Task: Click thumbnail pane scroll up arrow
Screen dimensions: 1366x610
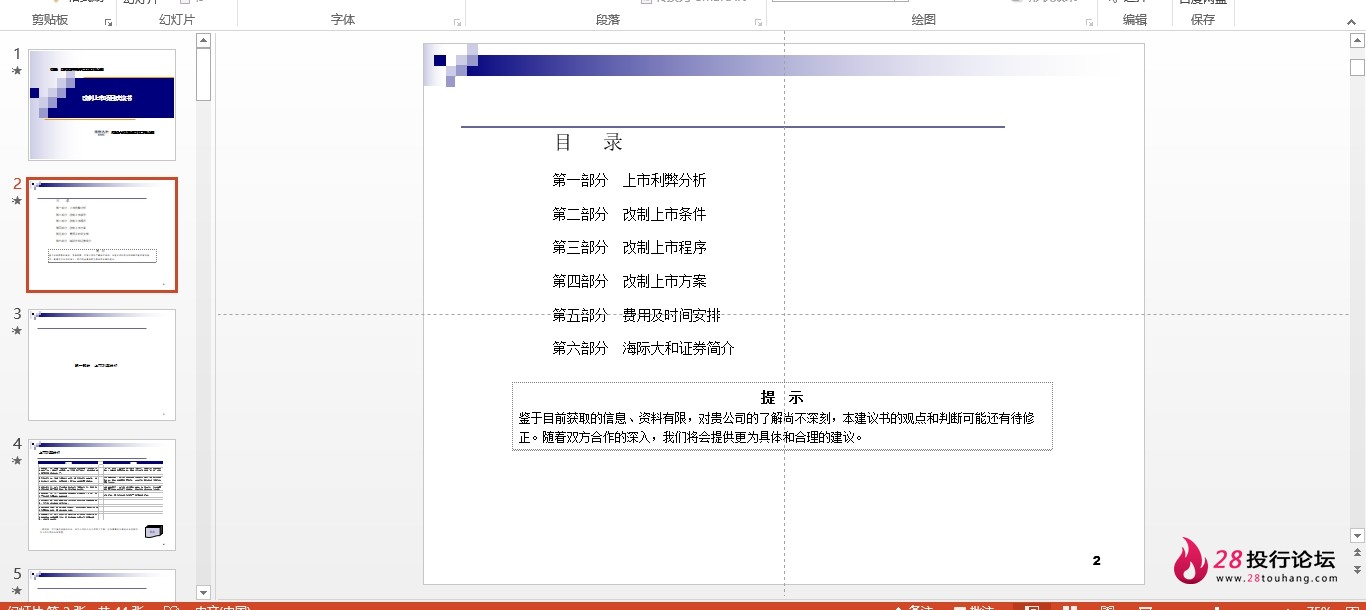Action: click(x=204, y=41)
